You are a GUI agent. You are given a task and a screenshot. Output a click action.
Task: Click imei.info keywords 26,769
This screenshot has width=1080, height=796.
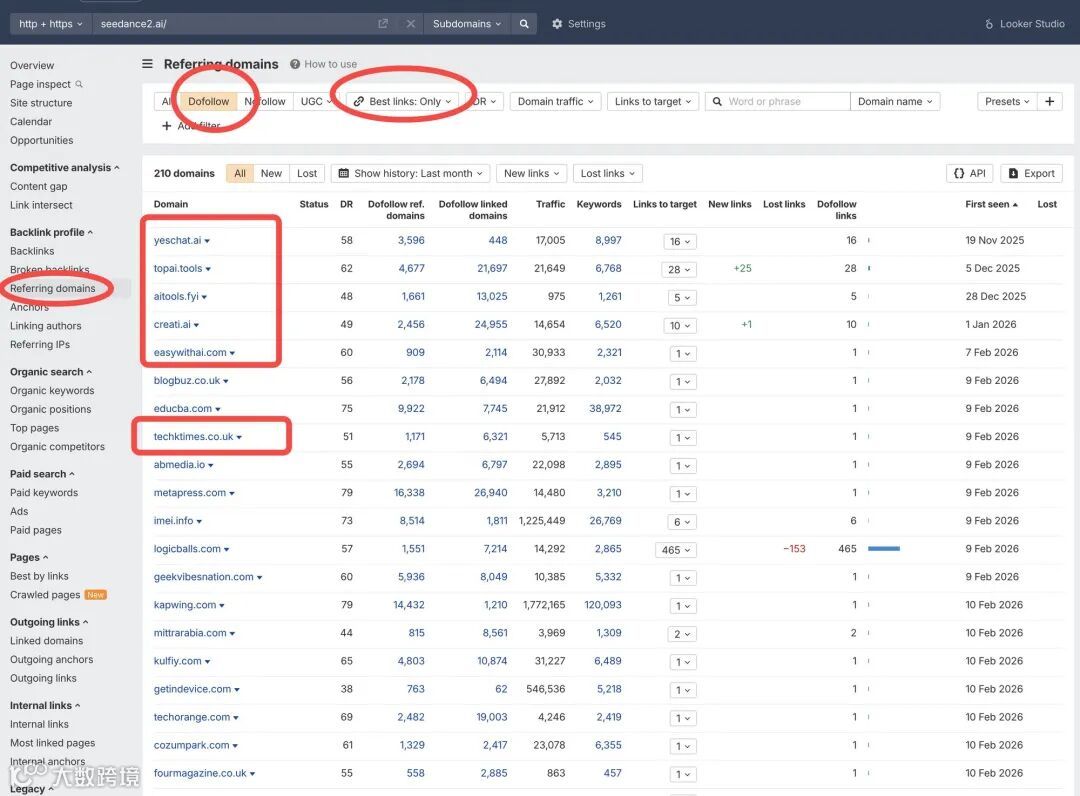tap(605, 521)
